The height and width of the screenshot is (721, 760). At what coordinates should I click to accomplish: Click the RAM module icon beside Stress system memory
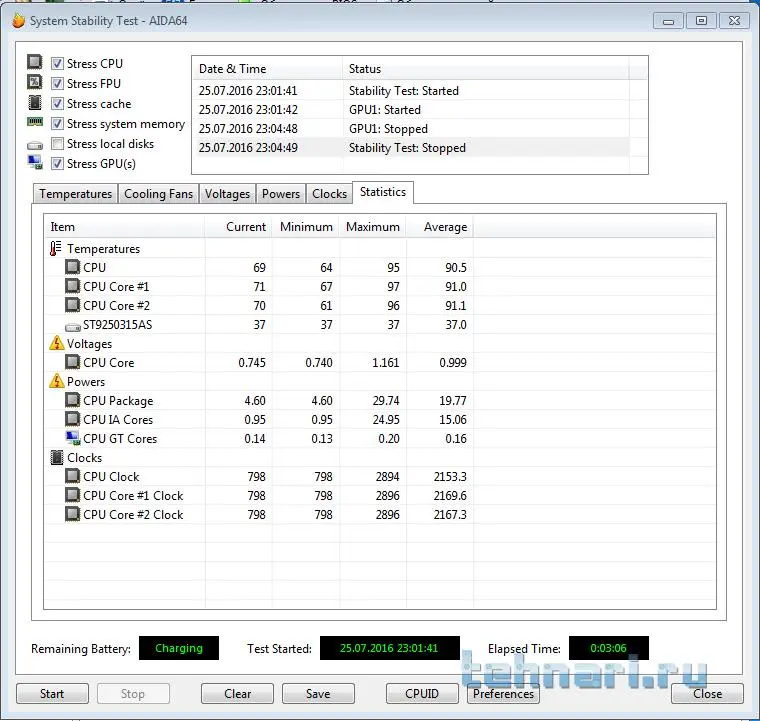pos(34,122)
